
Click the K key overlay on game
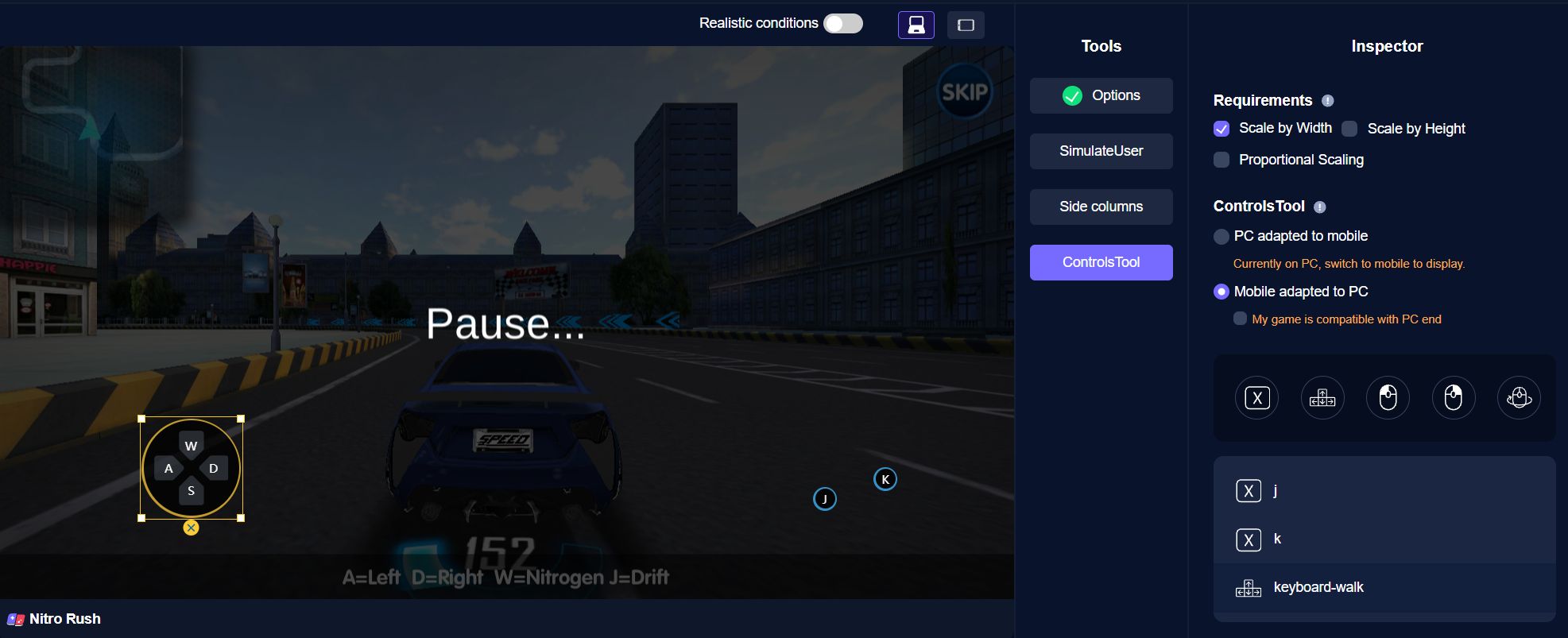click(x=885, y=479)
